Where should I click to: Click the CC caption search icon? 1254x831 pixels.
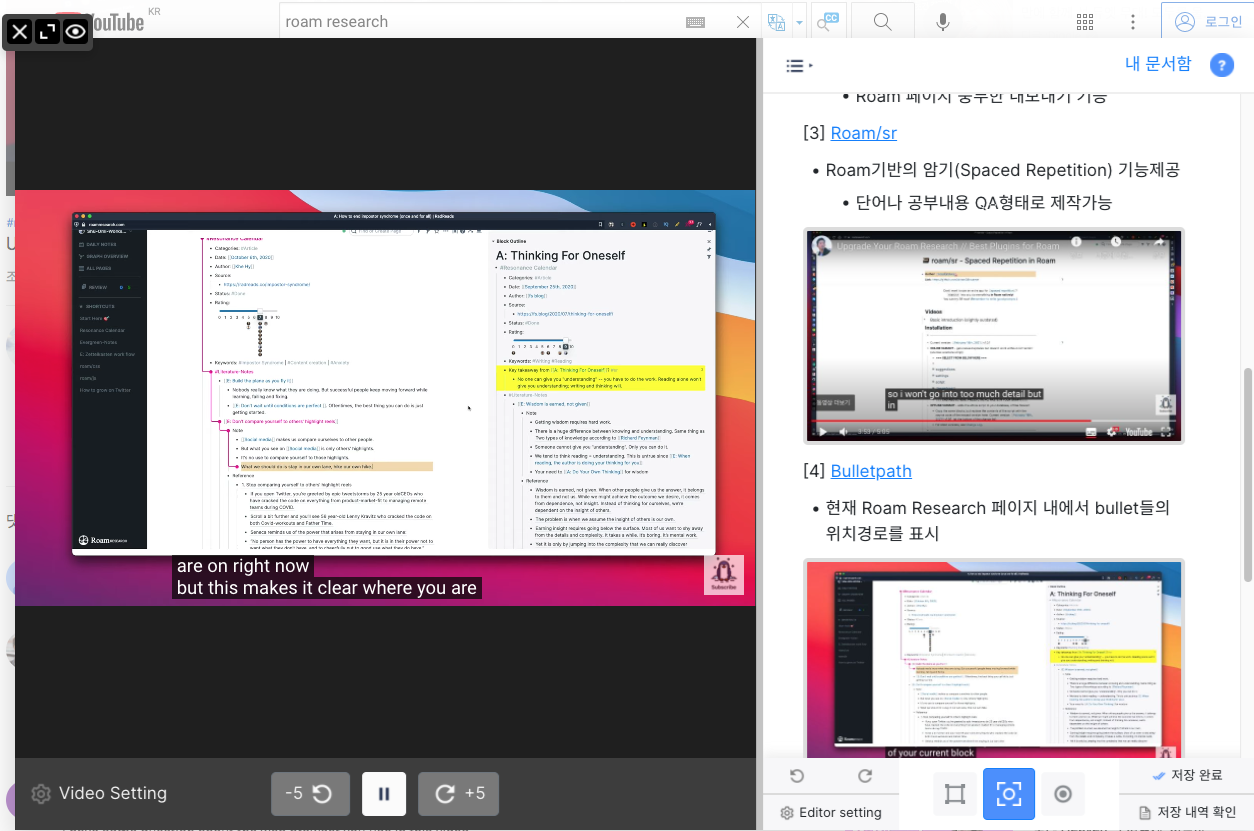[x=828, y=21]
